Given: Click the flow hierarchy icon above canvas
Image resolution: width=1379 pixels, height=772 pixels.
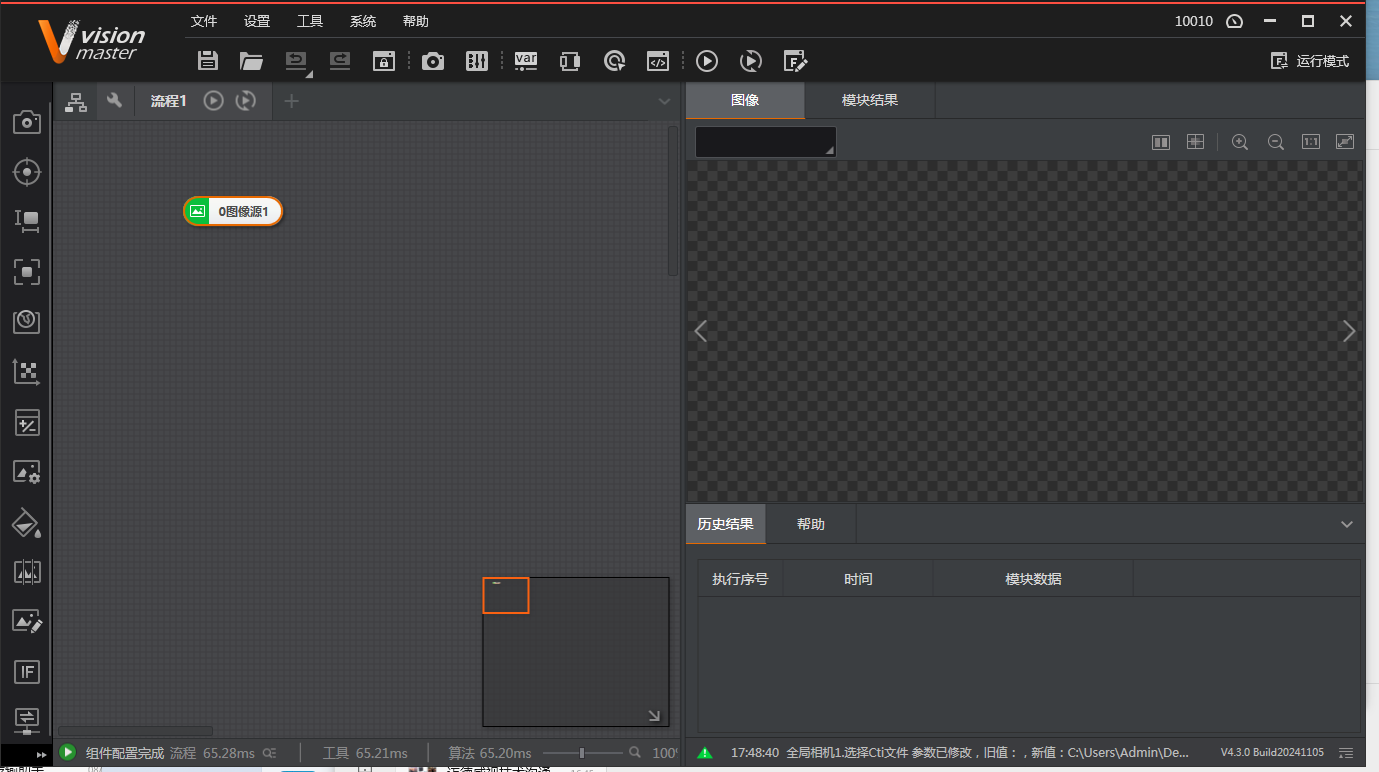Looking at the screenshot, I should click(x=76, y=101).
